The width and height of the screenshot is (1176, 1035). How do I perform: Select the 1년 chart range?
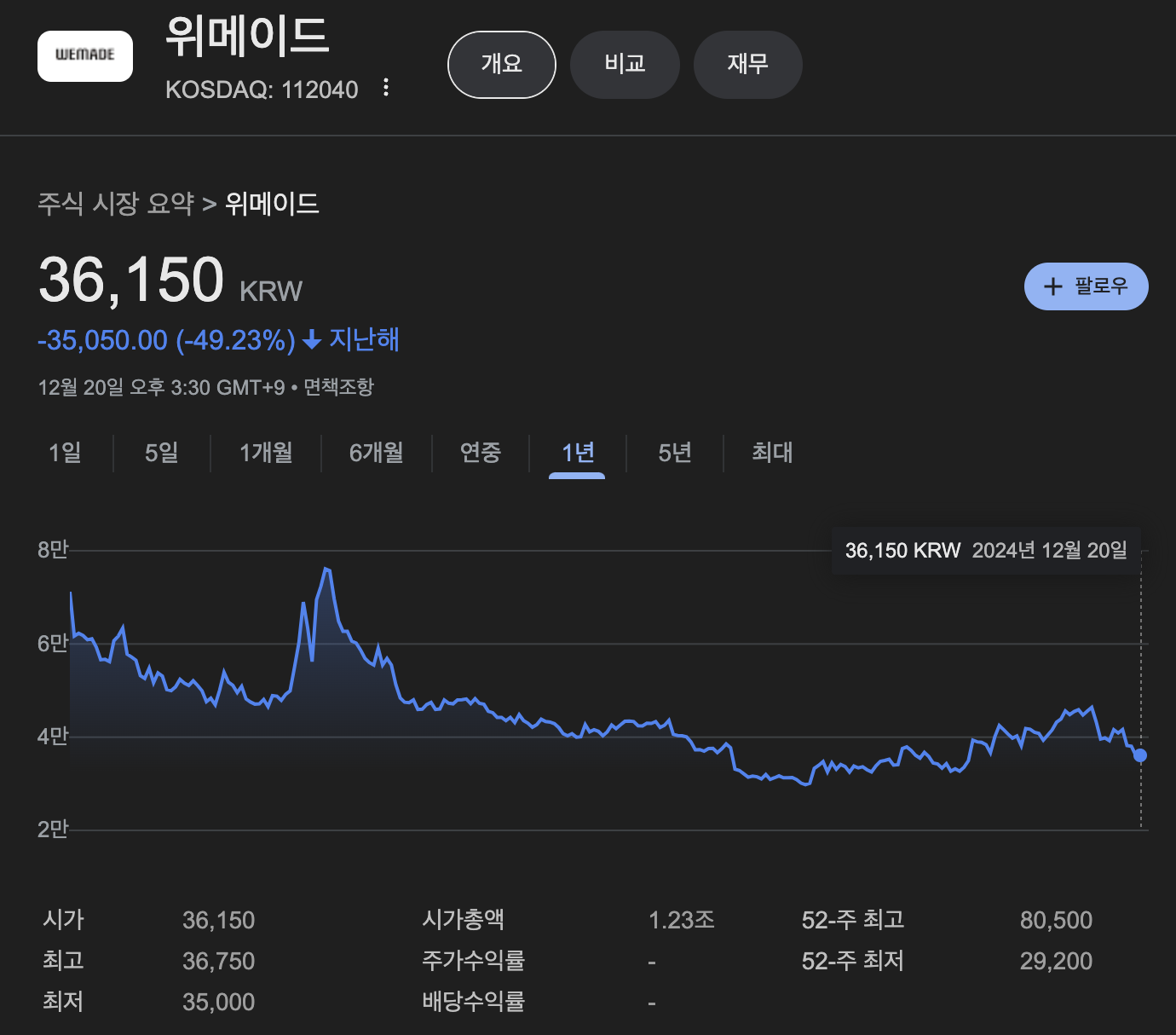[578, 453]
